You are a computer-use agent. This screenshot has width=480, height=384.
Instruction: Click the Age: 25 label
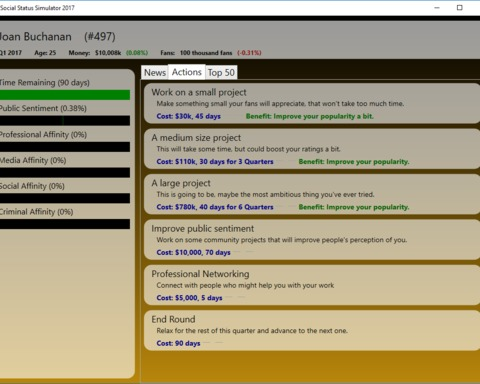(45, 53)
